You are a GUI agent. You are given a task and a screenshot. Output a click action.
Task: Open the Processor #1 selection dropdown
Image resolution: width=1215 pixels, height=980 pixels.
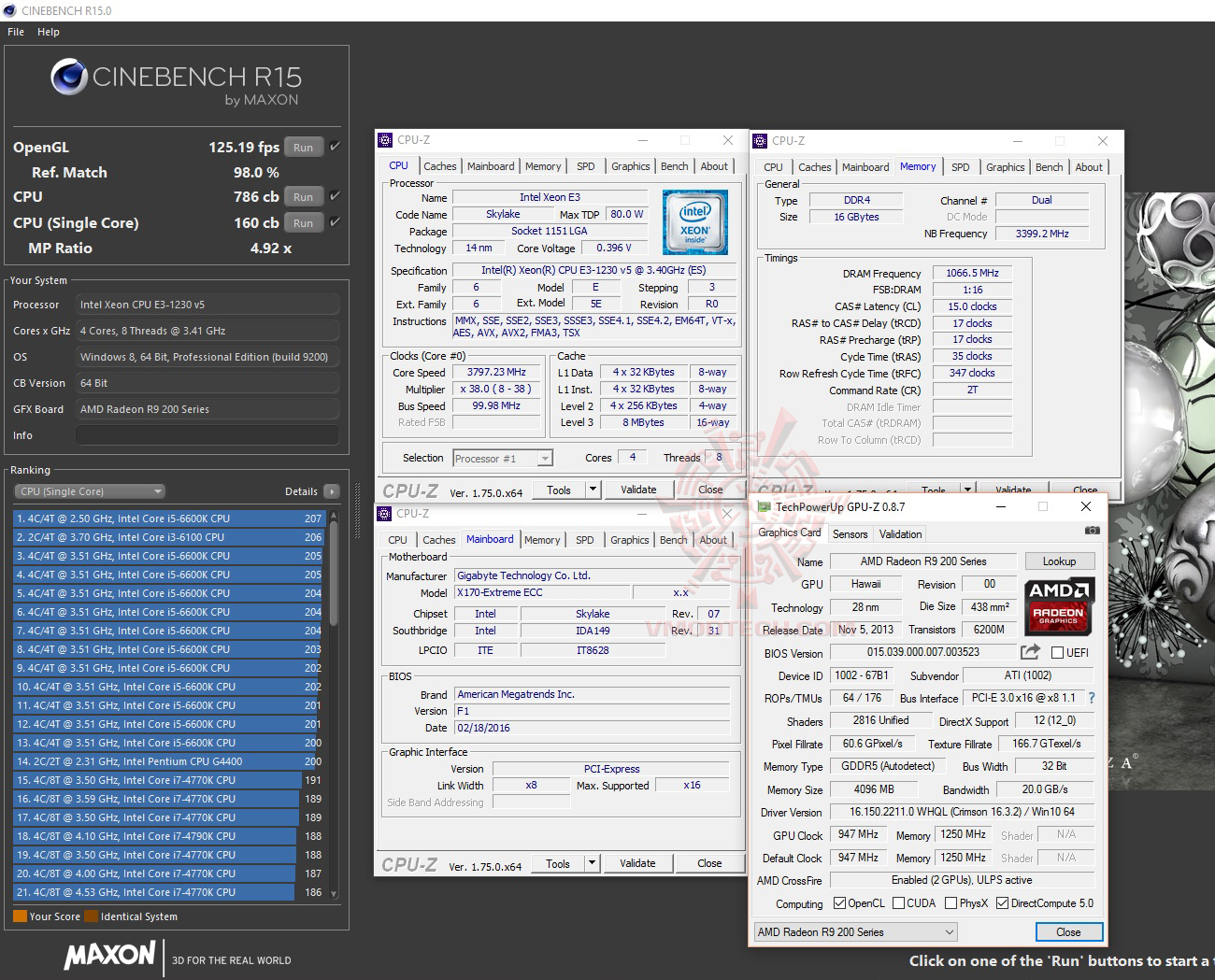tap(503, 459)
